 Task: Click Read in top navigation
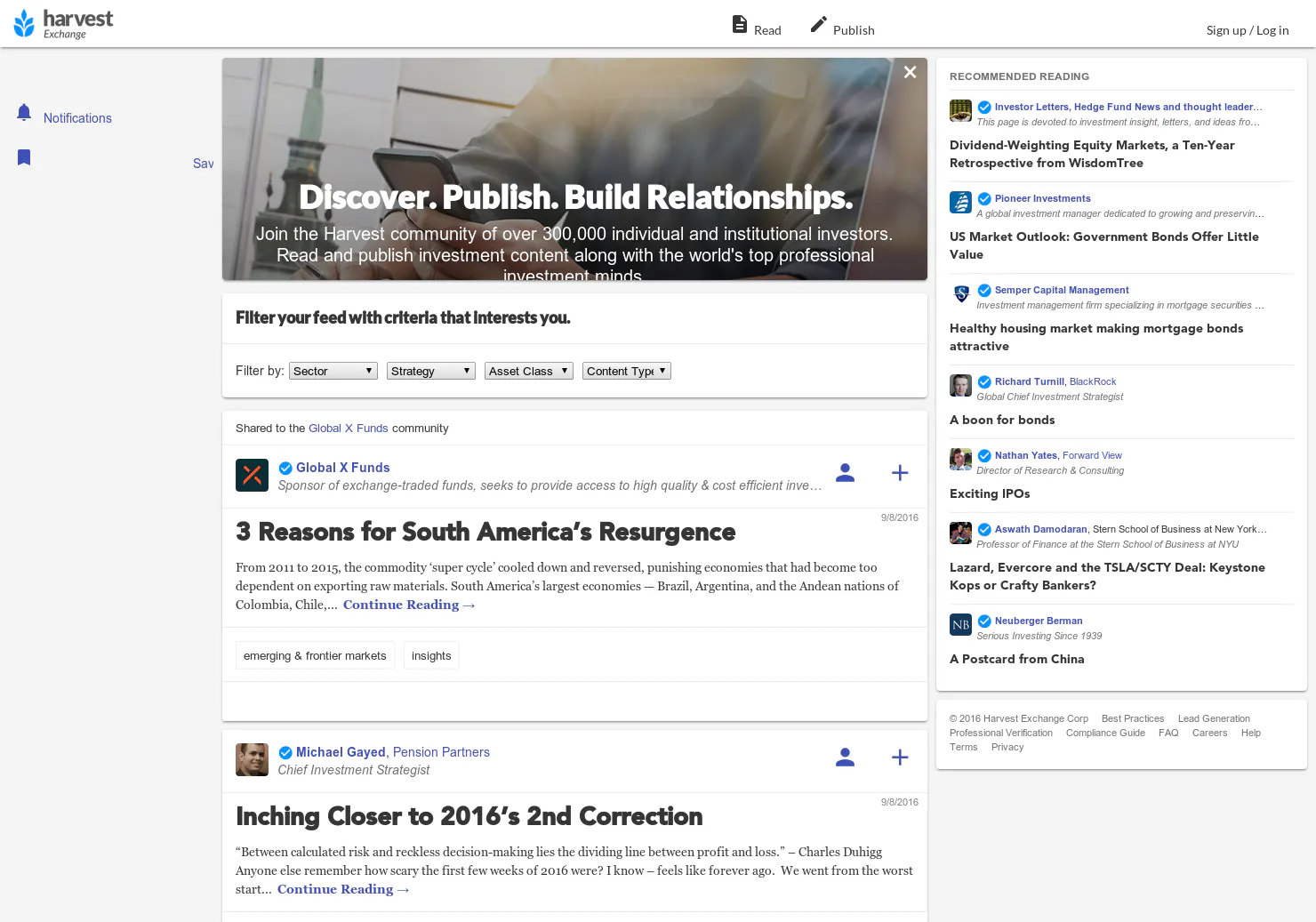tap(767, 30)
